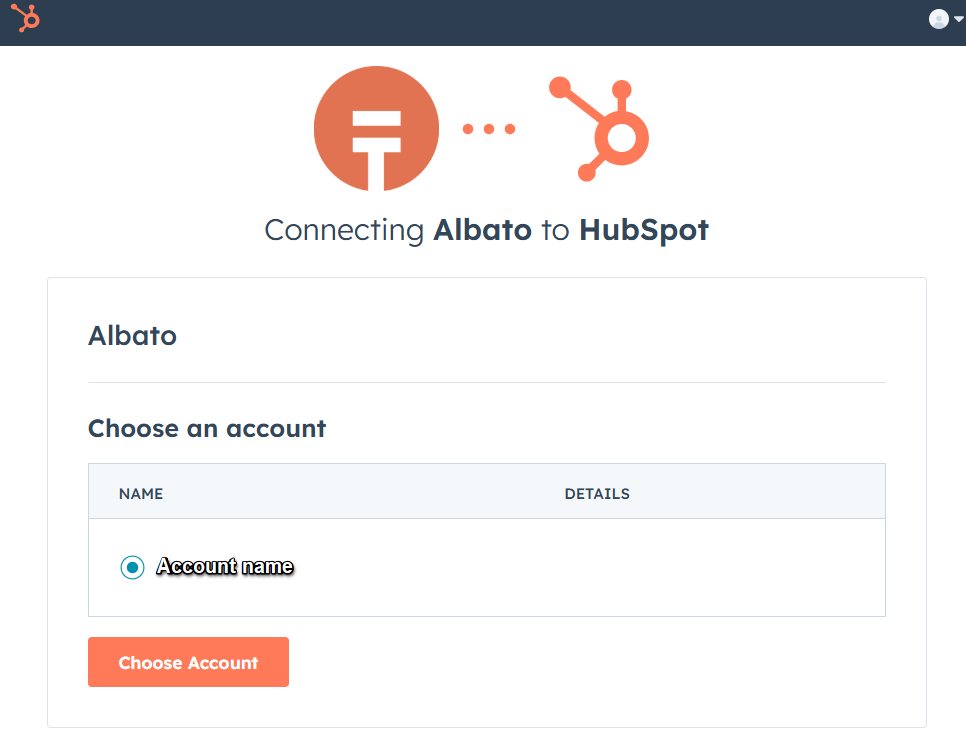Click the HubSpot sprocket logo in the top bar
The height and width of the screenshot is (751, 966).
coord(25,18)
